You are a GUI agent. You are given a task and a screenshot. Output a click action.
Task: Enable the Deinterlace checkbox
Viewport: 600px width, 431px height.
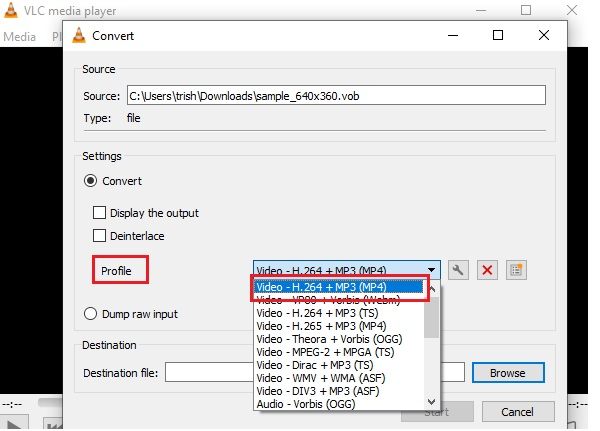[99, 235]
